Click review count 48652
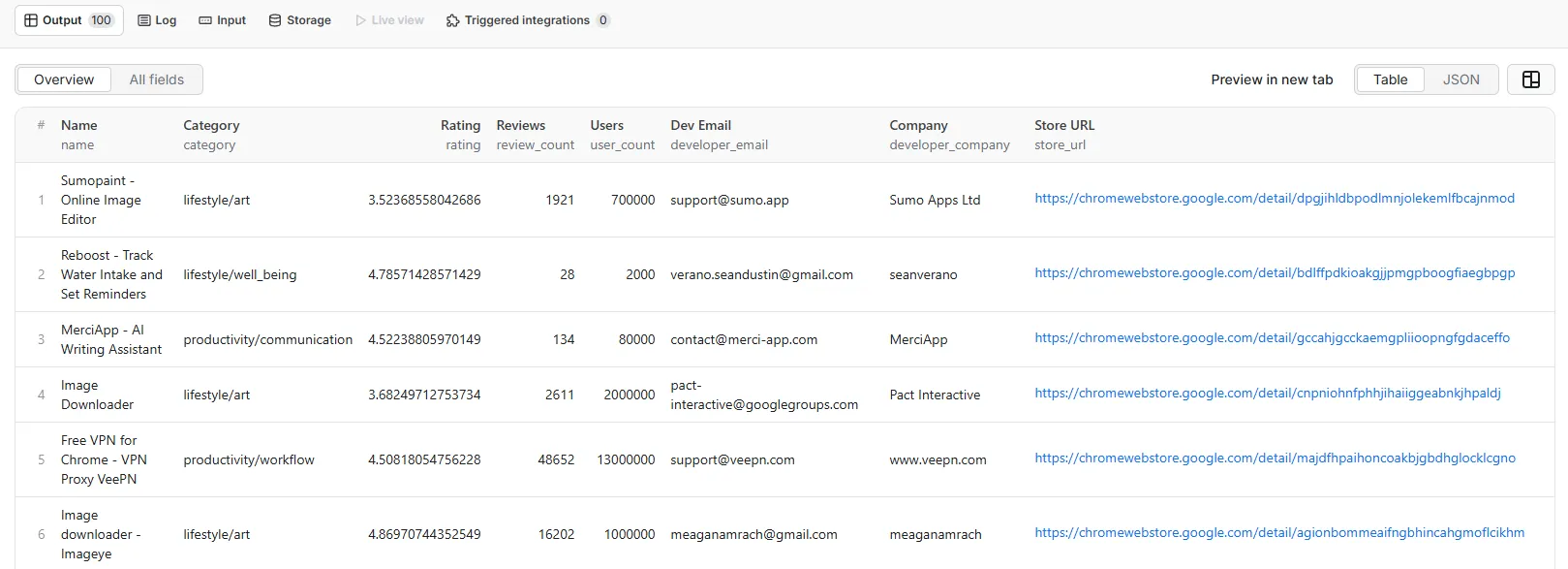 556,459
